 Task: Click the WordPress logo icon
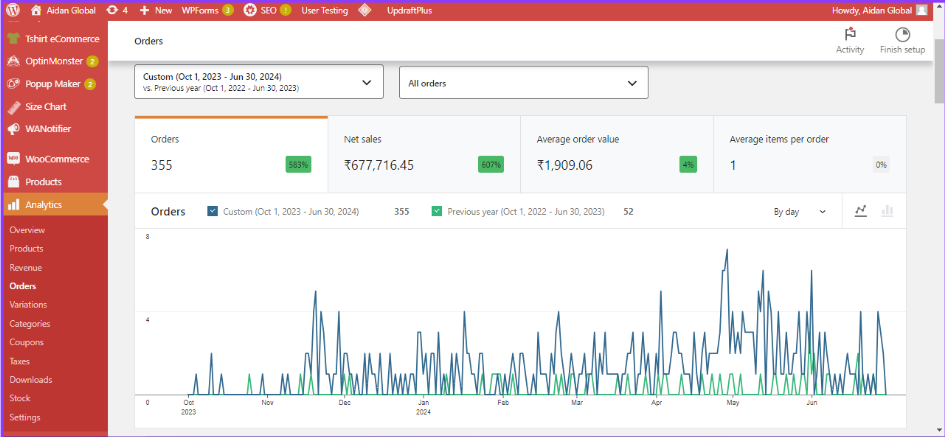coord(13,10)
